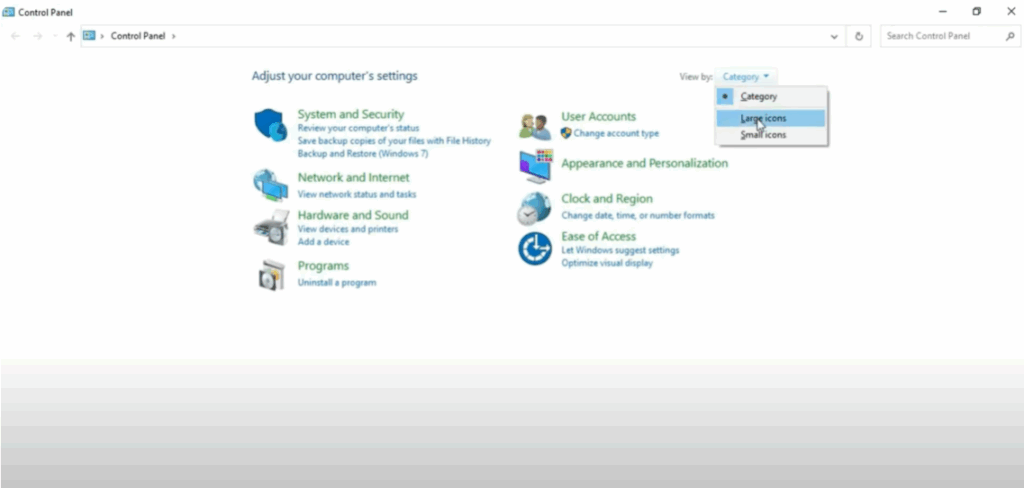Click the User Accounts people icon

pyautogui.click(x=535, y=126)
